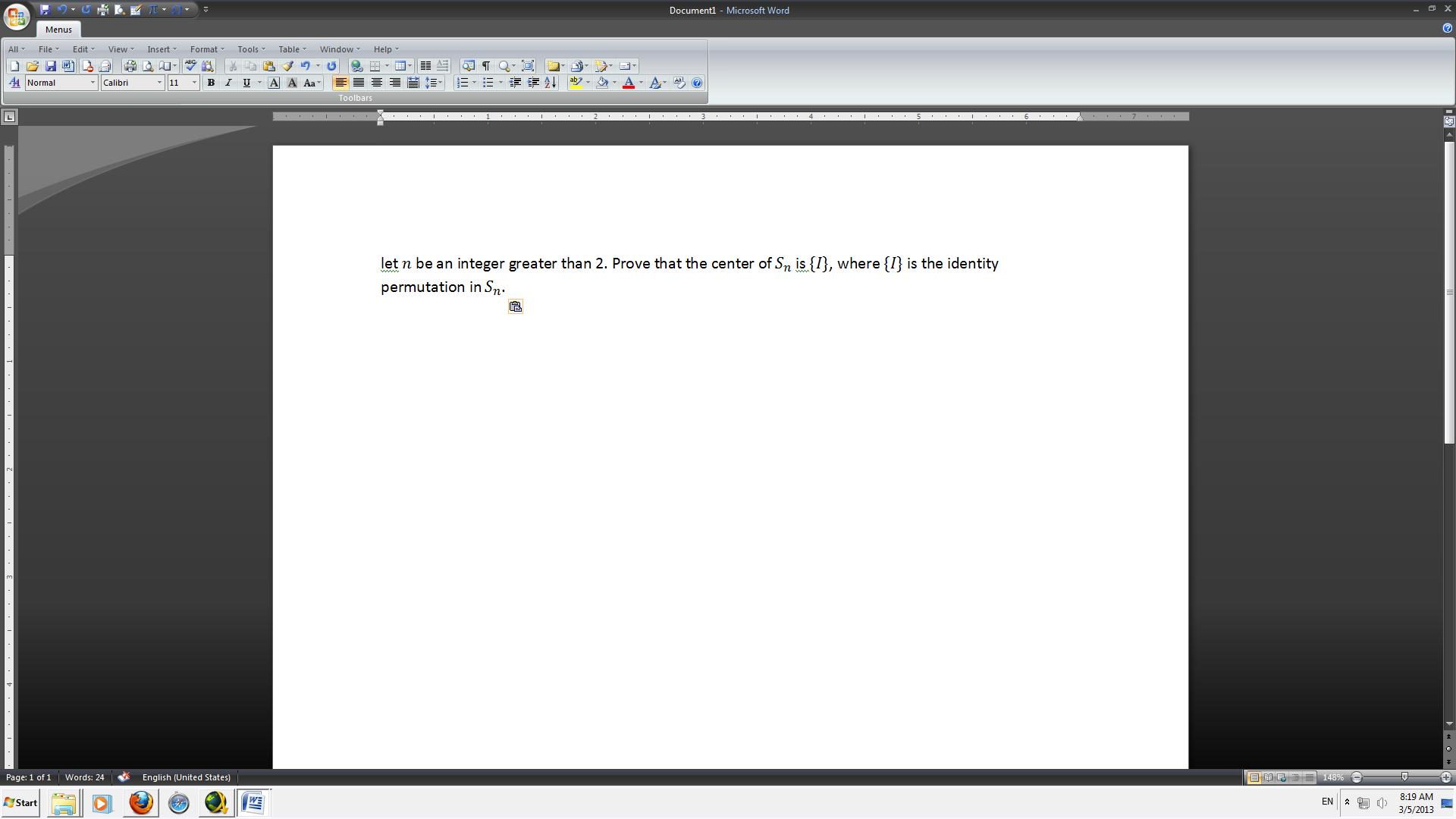The image size is (1456, 819).
Task: Insert a hyperlink
Action: (x=355, y=66)
